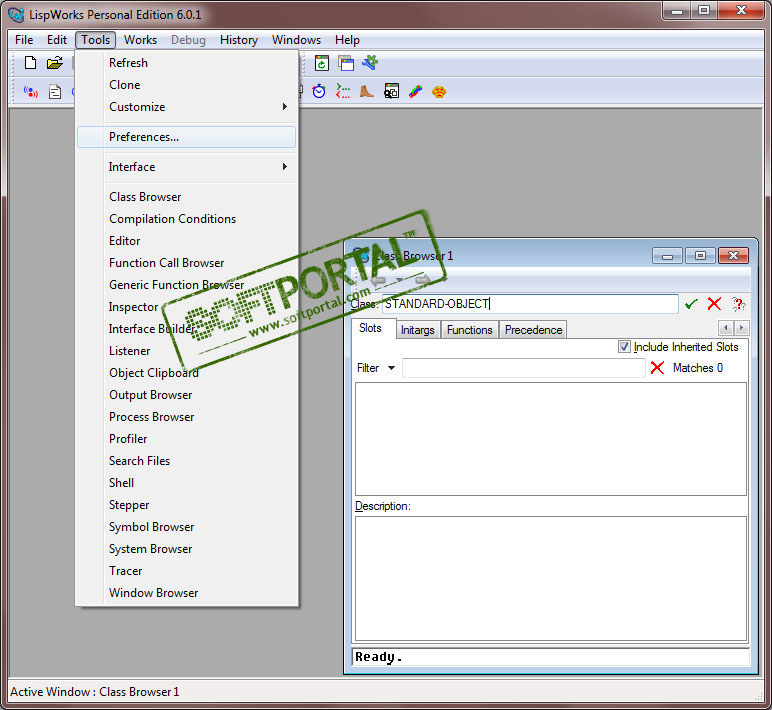Close the open Tools menu
772x710 pixels.
pyautogui.click(x=96, y=40)
